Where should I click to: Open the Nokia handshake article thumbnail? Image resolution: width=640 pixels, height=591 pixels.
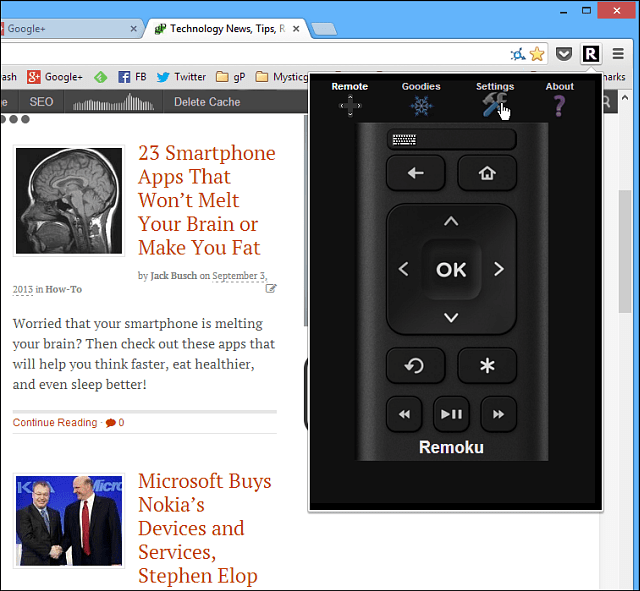tap(69, 521)
